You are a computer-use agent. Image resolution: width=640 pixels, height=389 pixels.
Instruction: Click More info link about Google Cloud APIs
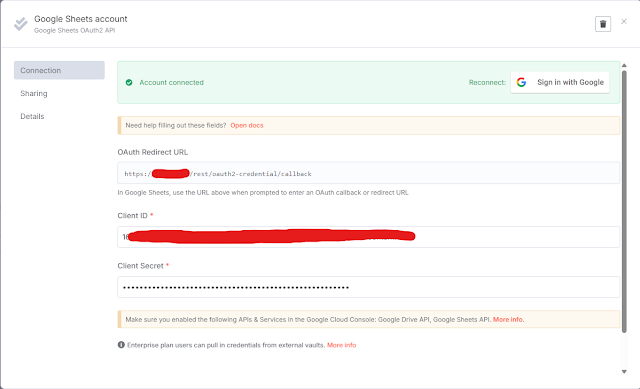tap(509, 319)
